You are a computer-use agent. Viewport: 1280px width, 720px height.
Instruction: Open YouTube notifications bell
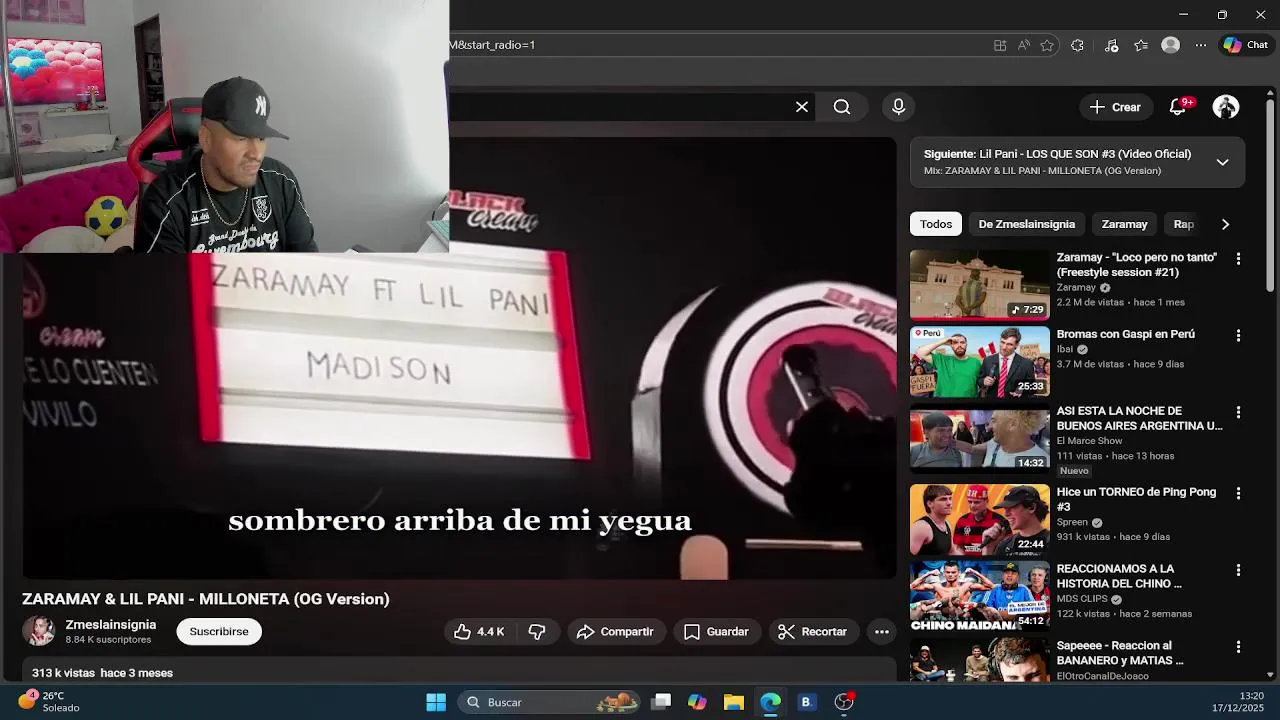pyautogui.click(x=1178, y=107)
